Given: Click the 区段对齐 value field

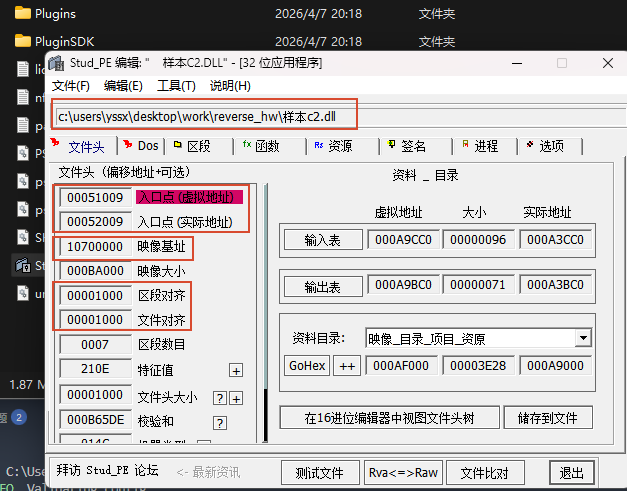Looking at the screenshot, I should point(95,295).
